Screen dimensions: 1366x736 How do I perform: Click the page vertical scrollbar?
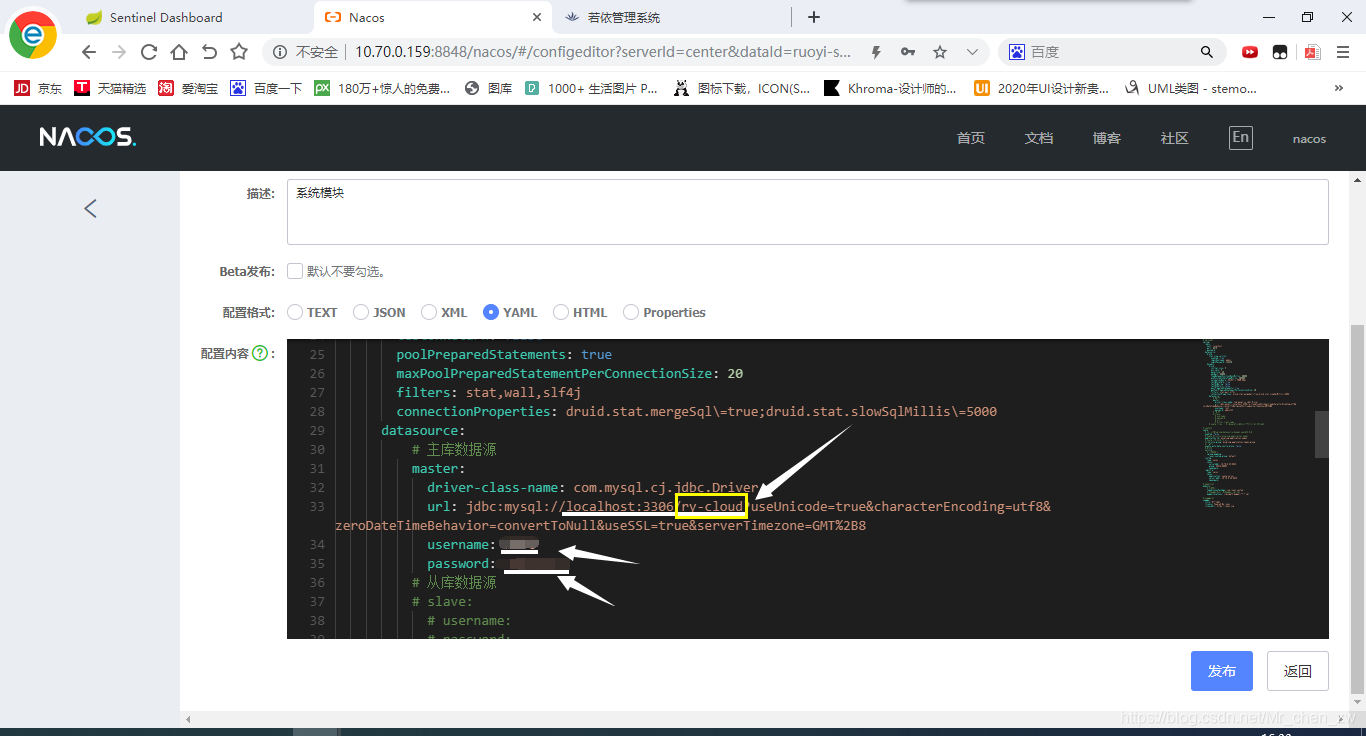coord(1357,508)
